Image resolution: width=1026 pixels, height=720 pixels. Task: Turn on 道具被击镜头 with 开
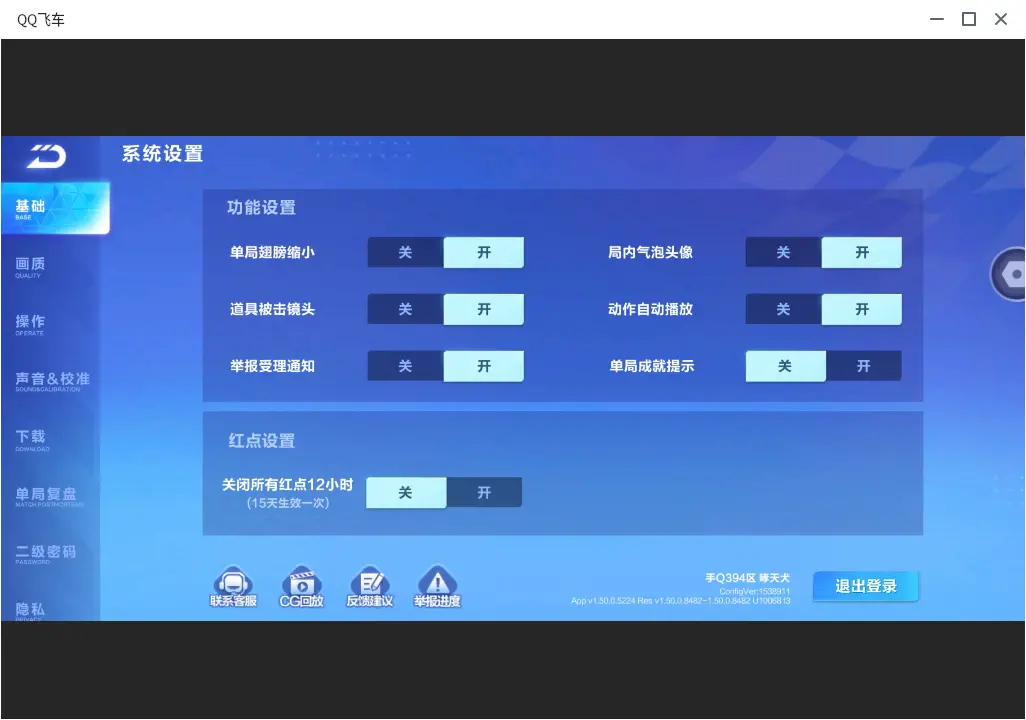484,309
